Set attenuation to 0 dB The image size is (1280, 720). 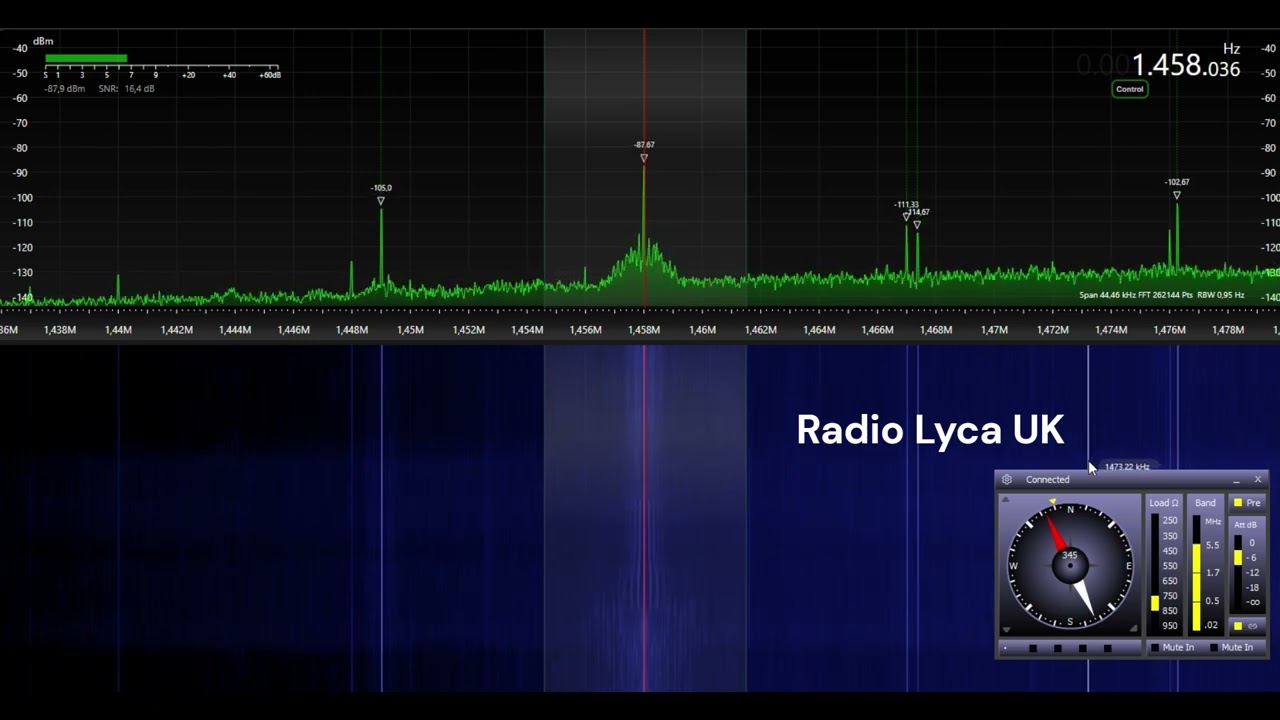[1252, 542]
